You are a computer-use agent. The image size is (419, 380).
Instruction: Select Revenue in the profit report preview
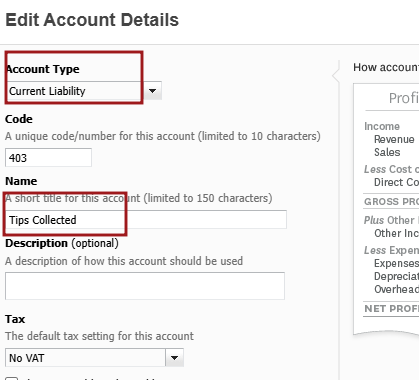[394, 139]
